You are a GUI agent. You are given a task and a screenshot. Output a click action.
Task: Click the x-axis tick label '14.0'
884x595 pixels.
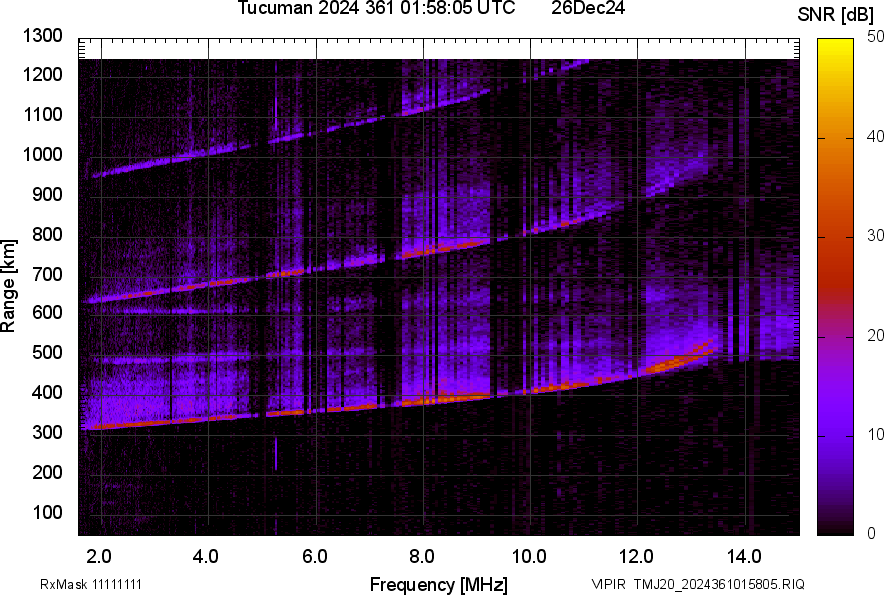[745, 556]
